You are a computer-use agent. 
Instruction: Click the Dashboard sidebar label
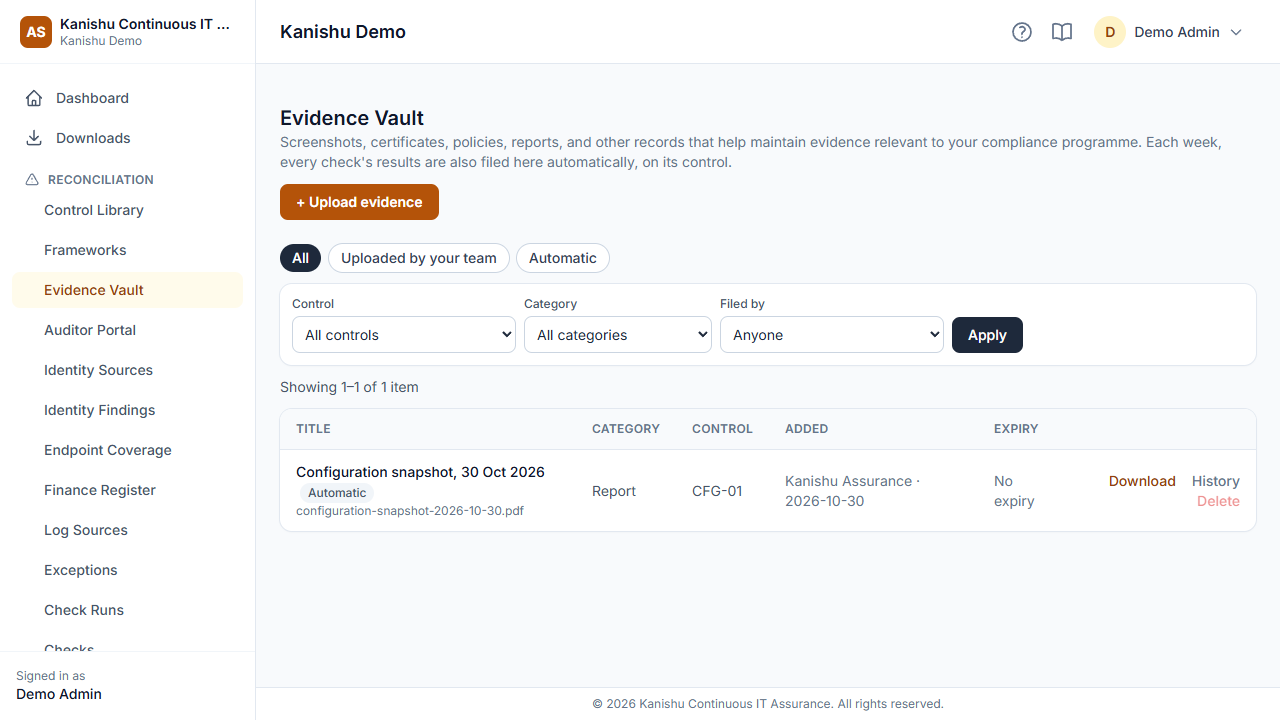tap(92, 98)
